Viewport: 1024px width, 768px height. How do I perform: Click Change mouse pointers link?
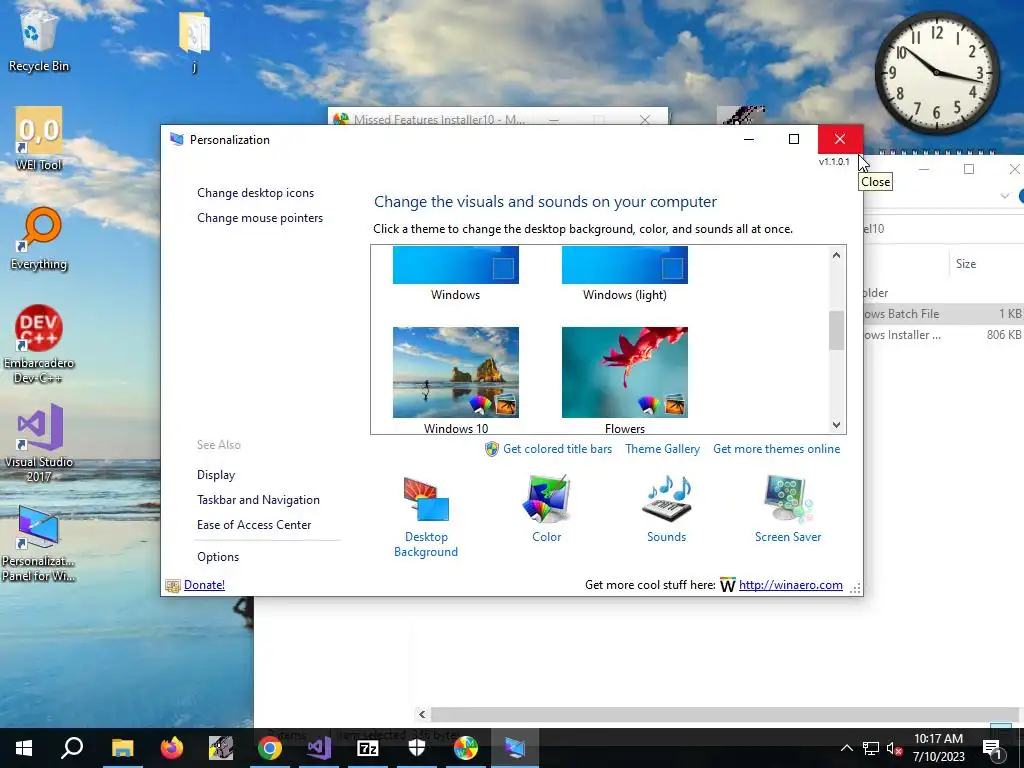(260, 217)
